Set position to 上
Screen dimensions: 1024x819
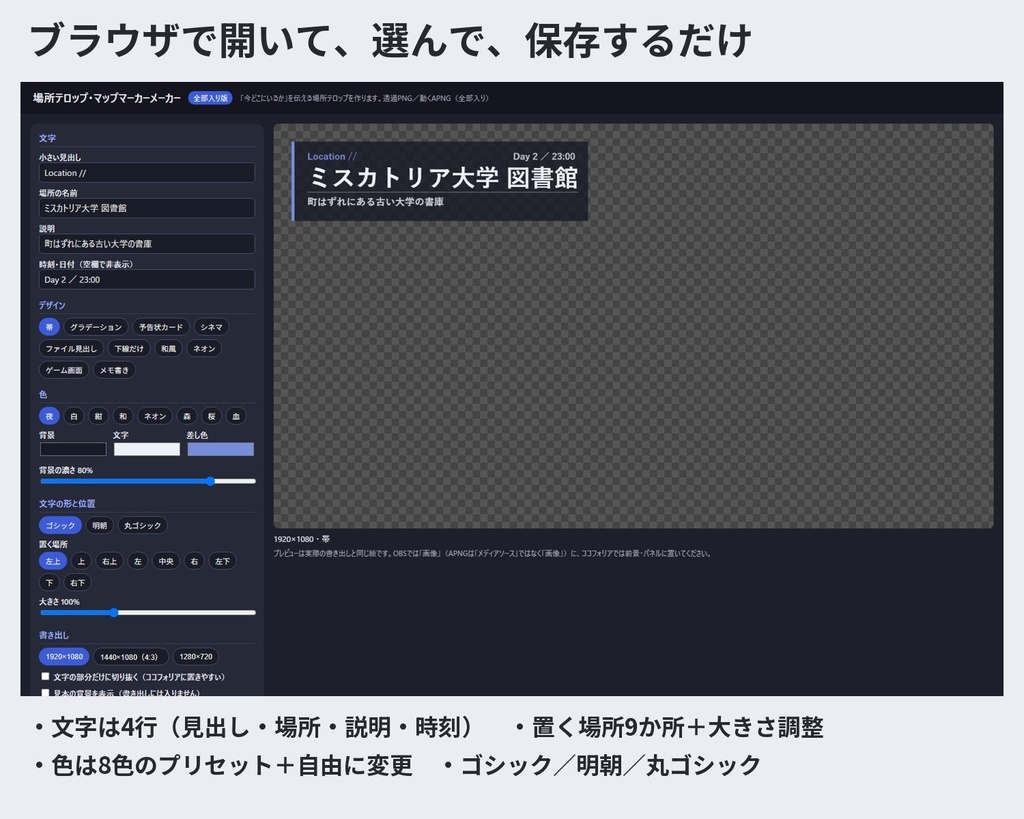pos(81,561)
